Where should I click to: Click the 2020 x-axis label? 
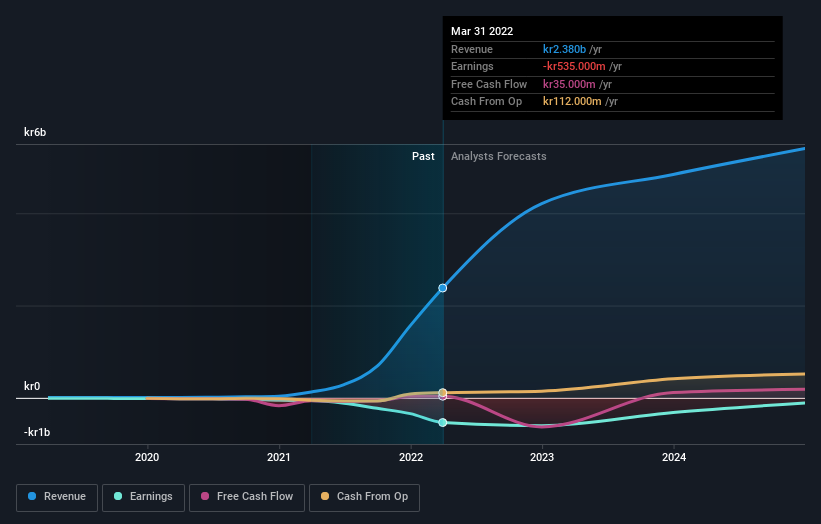click(x=147, y=457)
